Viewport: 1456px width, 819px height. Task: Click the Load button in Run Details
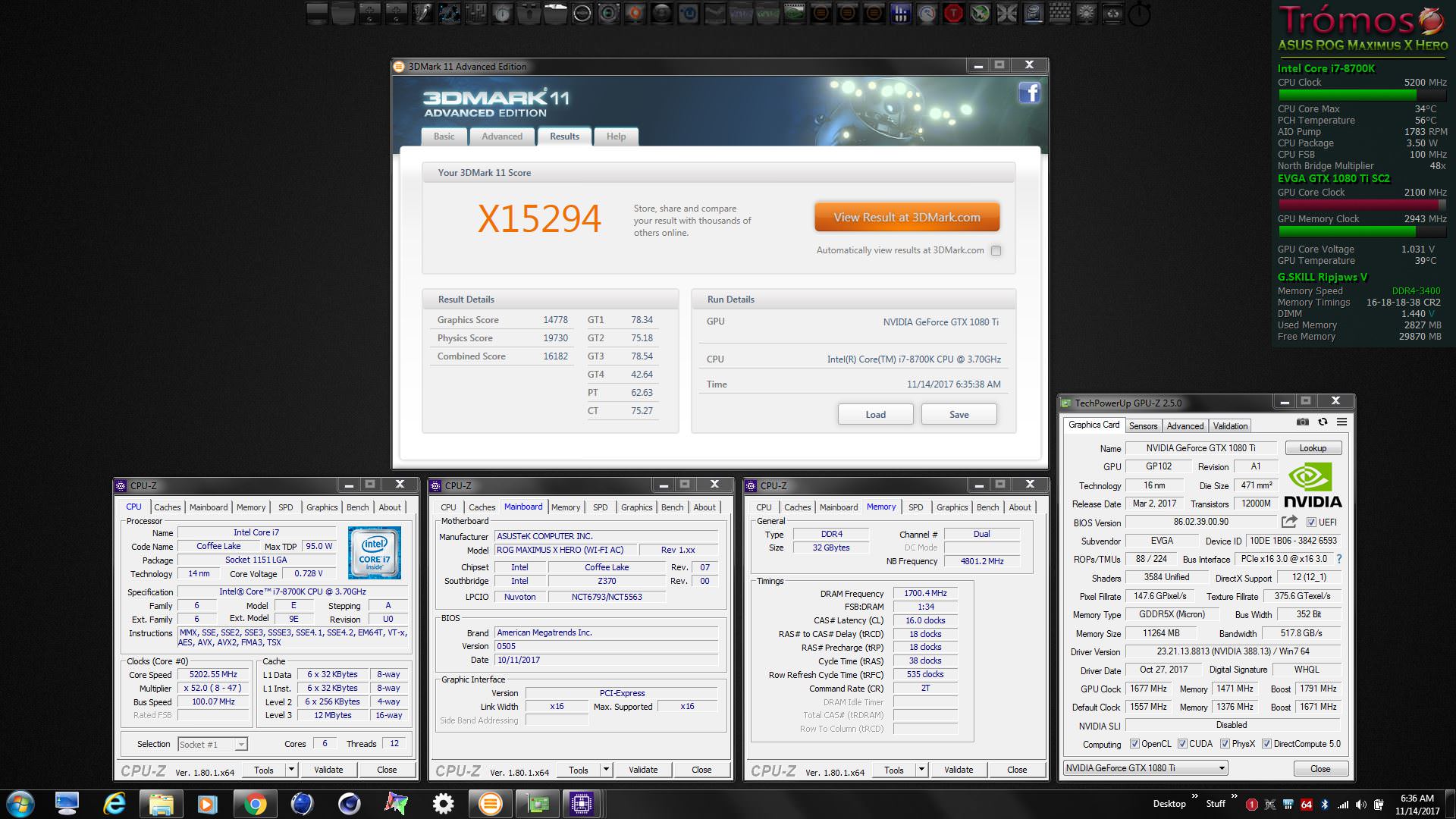pyautogui.click(x=875, y=415)
